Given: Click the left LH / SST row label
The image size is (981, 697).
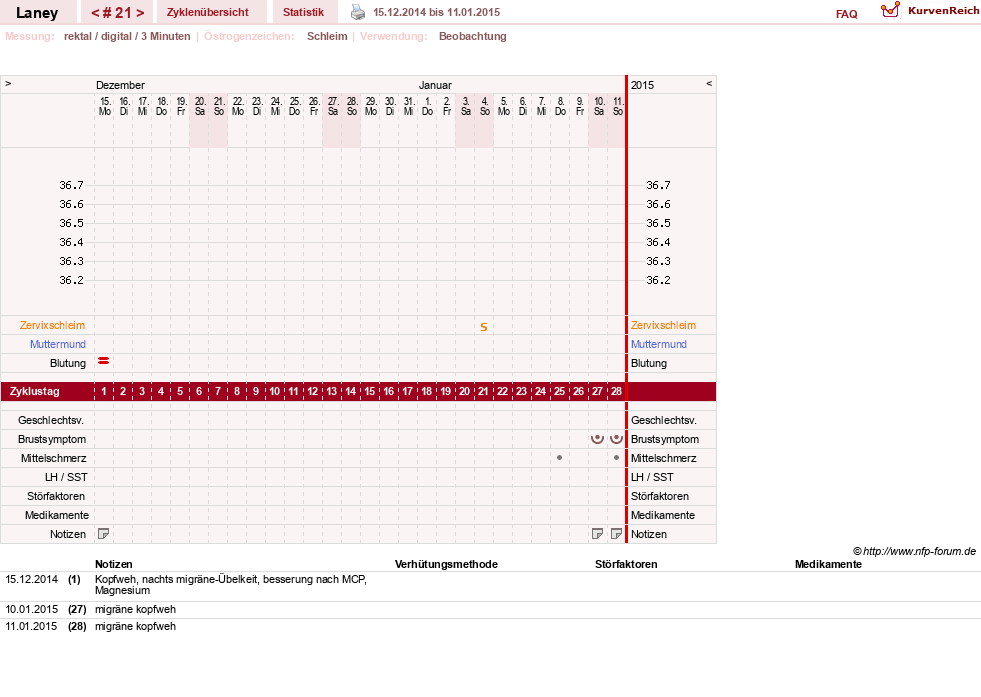Looking at the screenshot, I should point(66,477).
